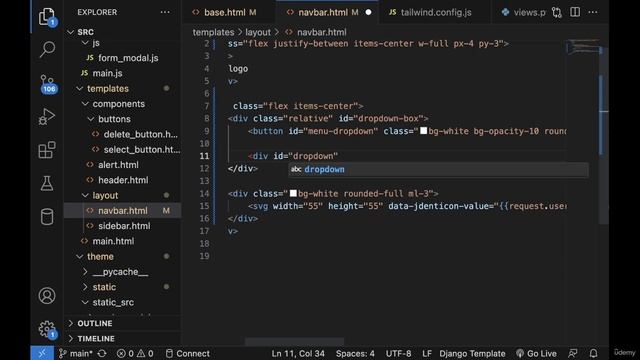
Task: Change encoding via UTF-8
Action: pos(398,353)
